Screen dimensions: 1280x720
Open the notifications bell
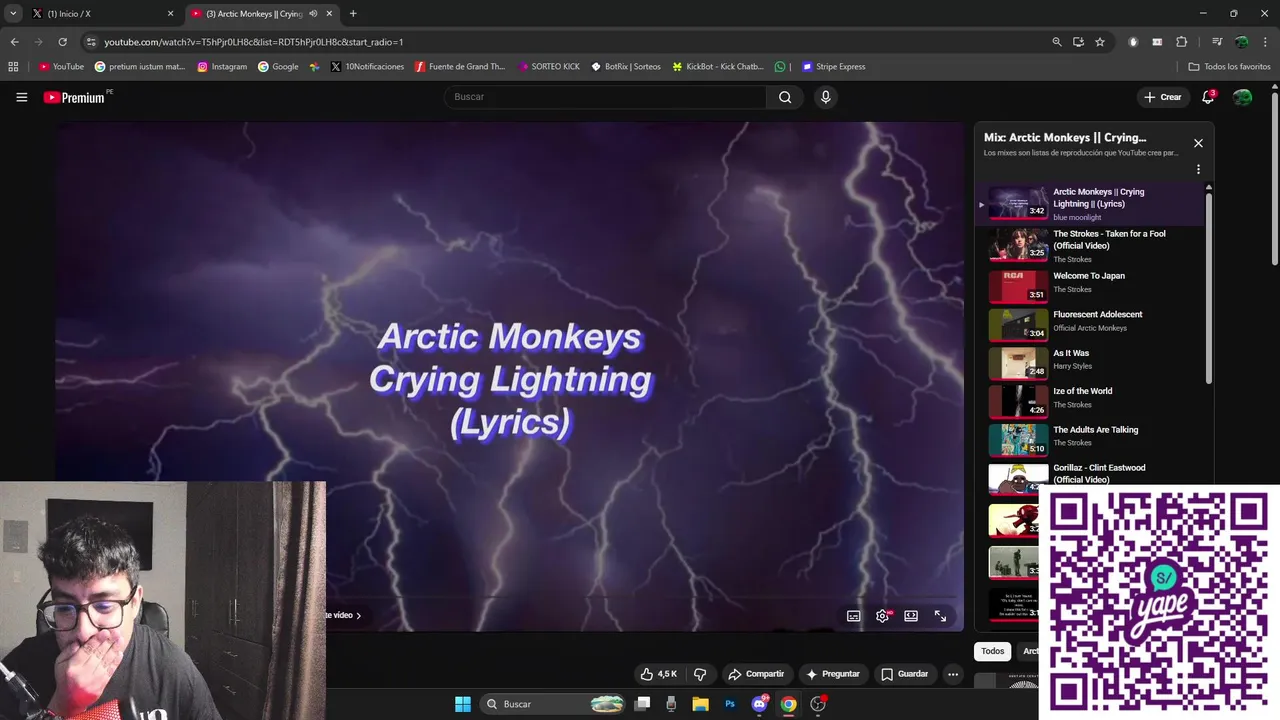(1208, 97)
